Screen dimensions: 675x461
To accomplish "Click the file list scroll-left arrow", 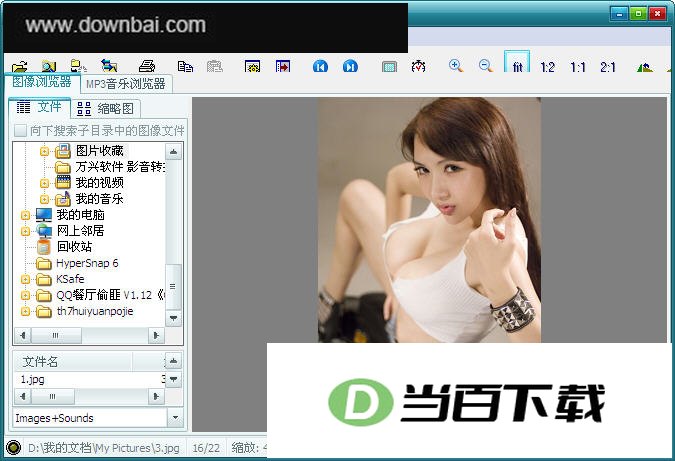I will coord(23,396).
